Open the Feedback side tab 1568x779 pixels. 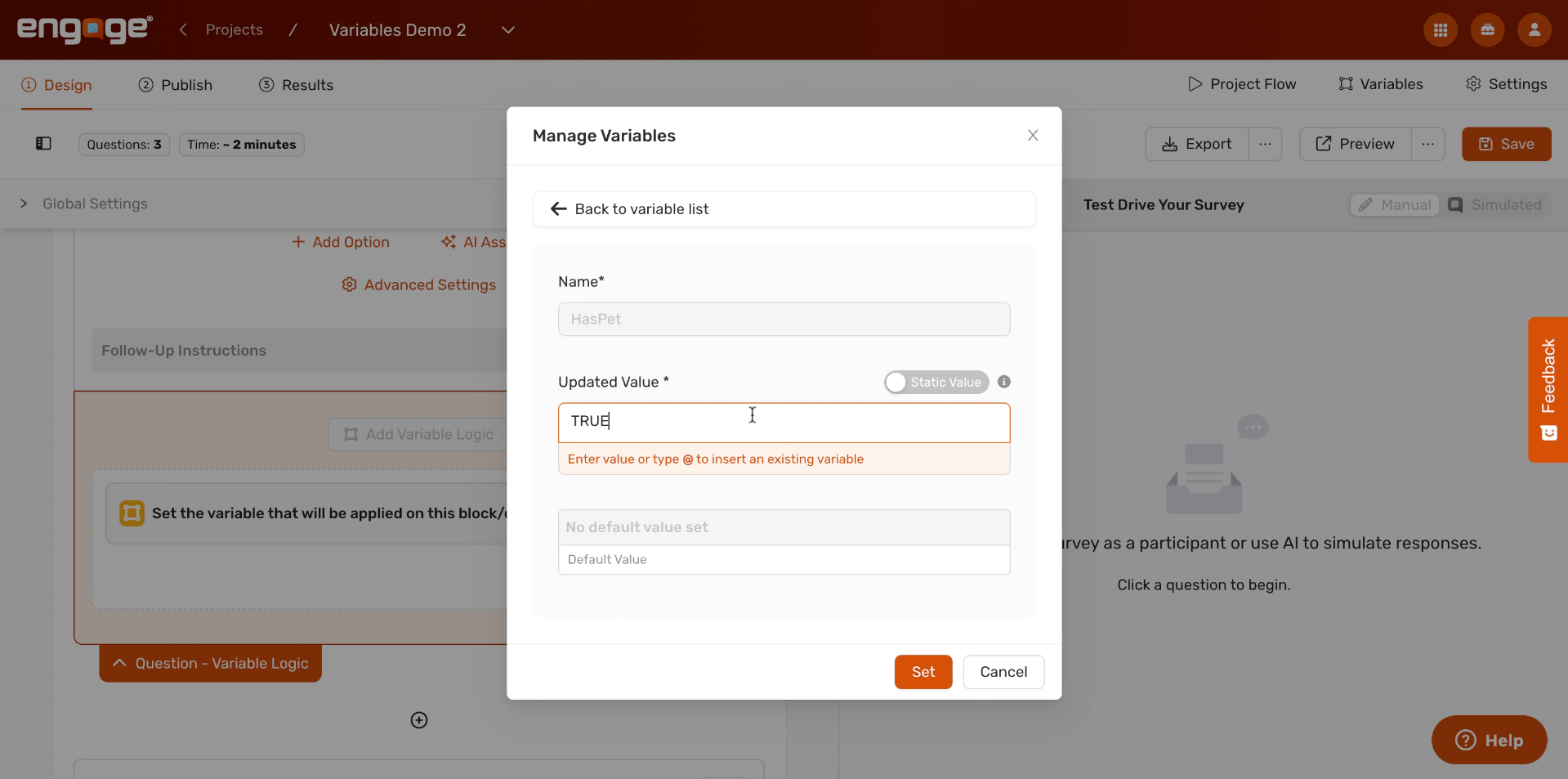click(x=1548, y=389)
